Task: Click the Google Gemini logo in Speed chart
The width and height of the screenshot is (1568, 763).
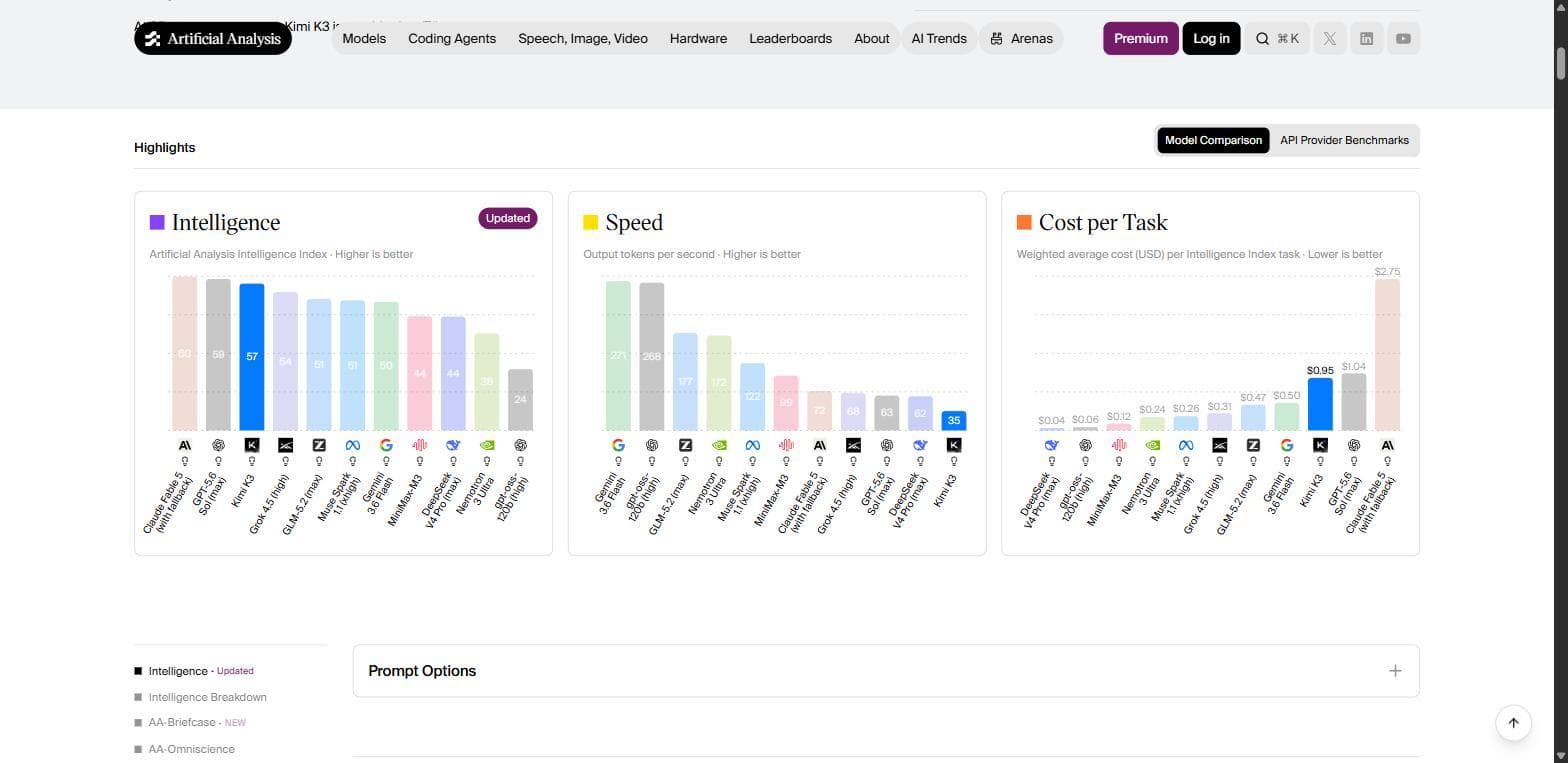Action: [618, 445]
